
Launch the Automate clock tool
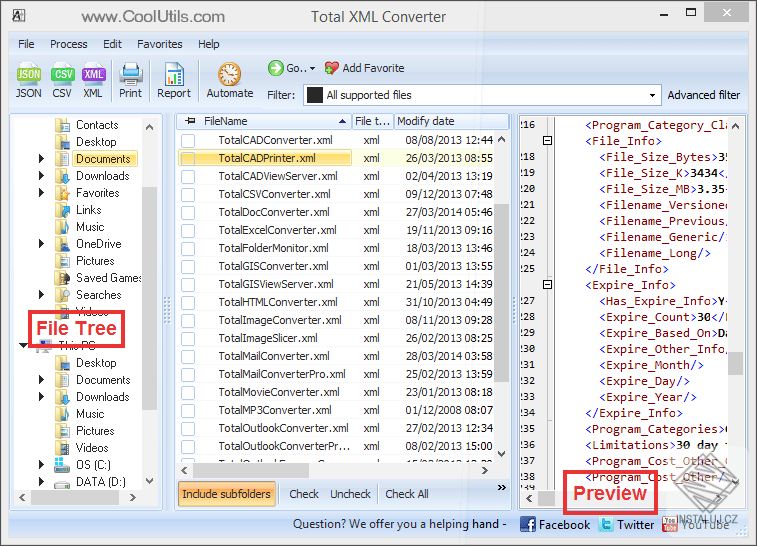230,80
